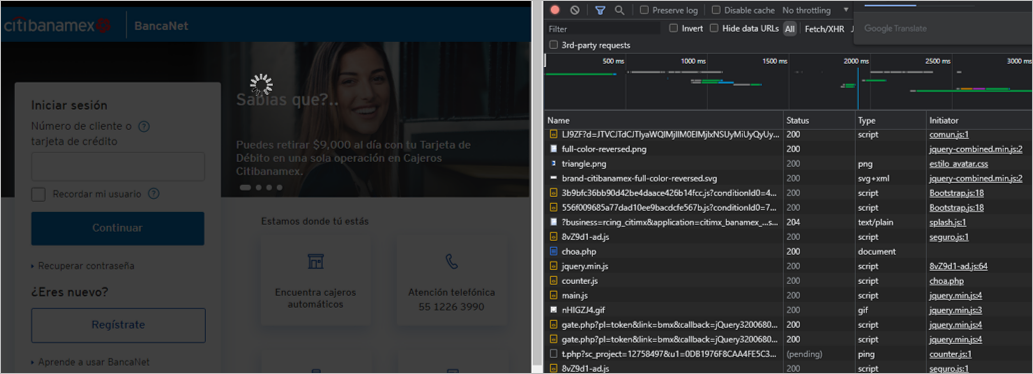Focus the Número de cliente input field
Screen dimensions: 1033x374
(118, 167)
